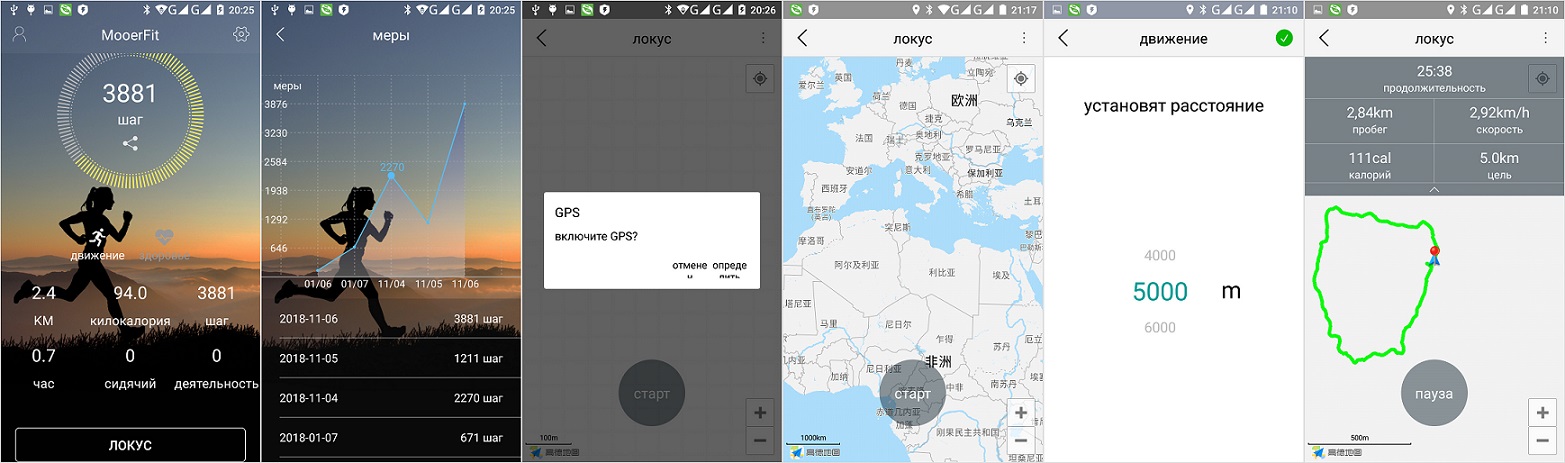Zoom in with plus on the world map screen
The image size is (1565, 463).
pyautogui.click(x=1021, y=412)
